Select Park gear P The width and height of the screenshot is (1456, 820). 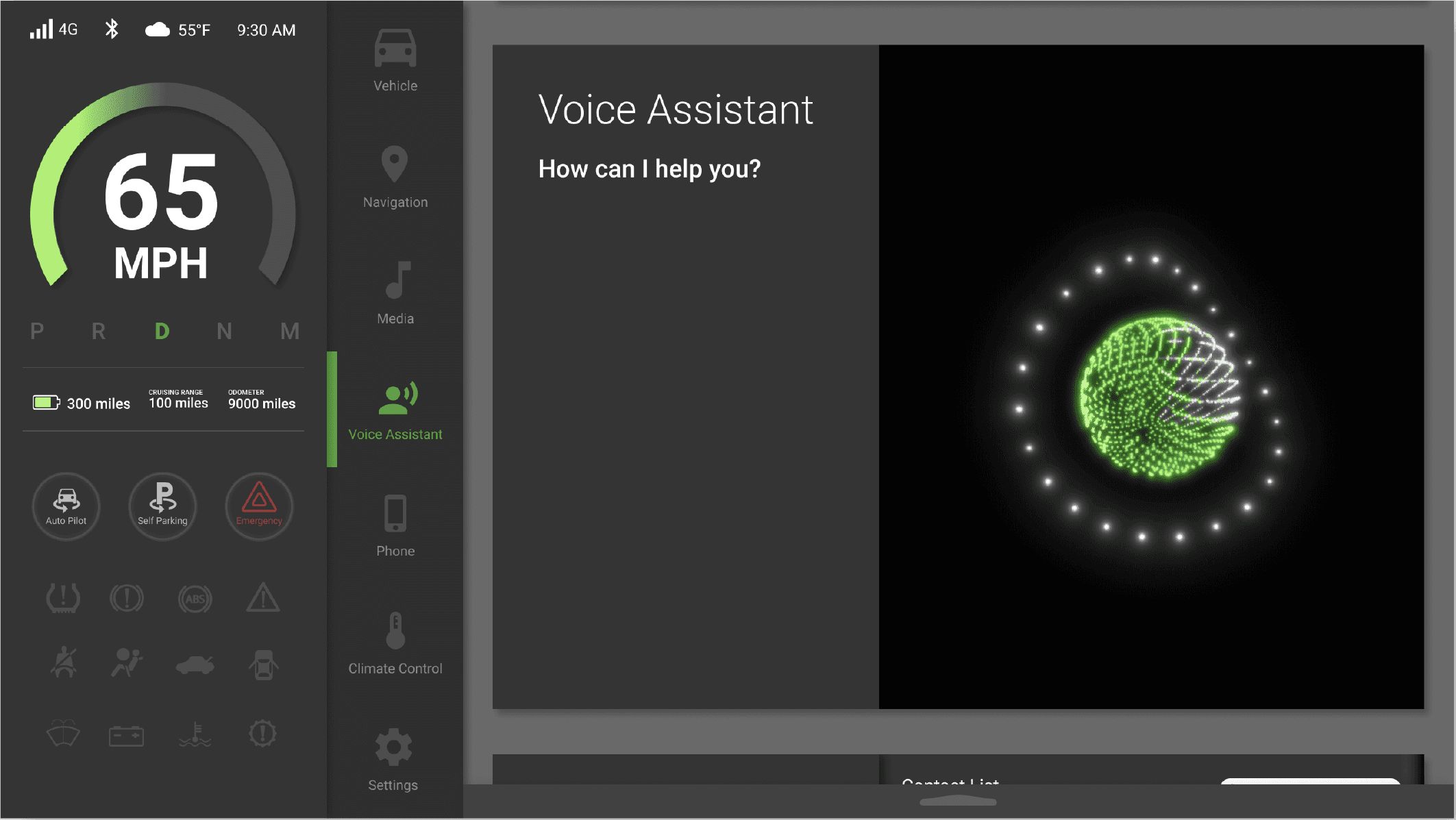pos(37,332)
